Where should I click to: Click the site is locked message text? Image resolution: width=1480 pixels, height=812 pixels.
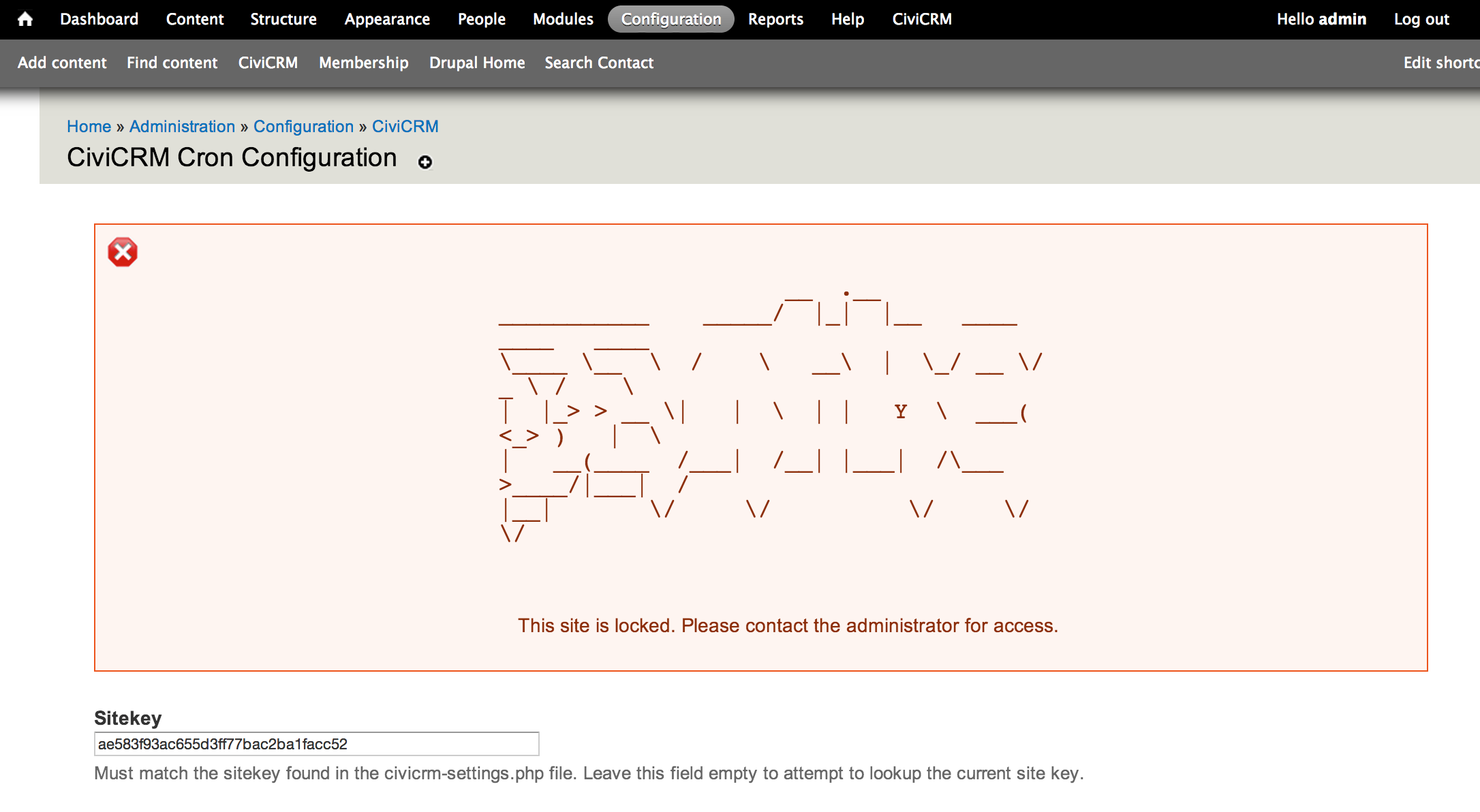click(x=788, y=625)
